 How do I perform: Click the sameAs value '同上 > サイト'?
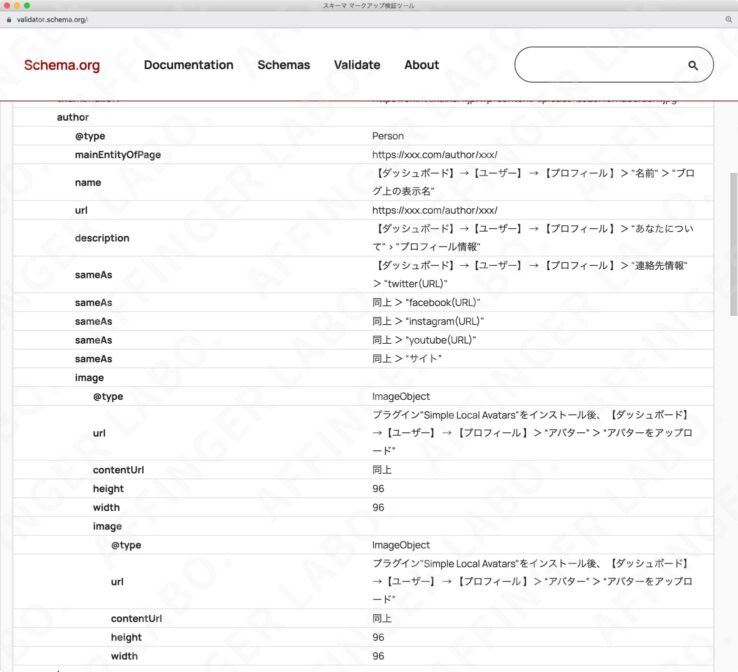pos(407,359)
